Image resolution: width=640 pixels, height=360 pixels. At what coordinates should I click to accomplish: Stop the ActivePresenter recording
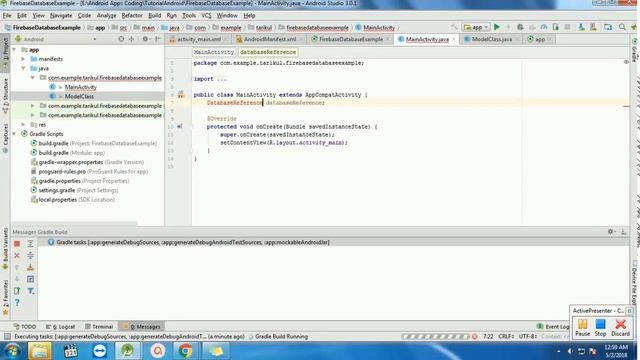coord(600,328)
